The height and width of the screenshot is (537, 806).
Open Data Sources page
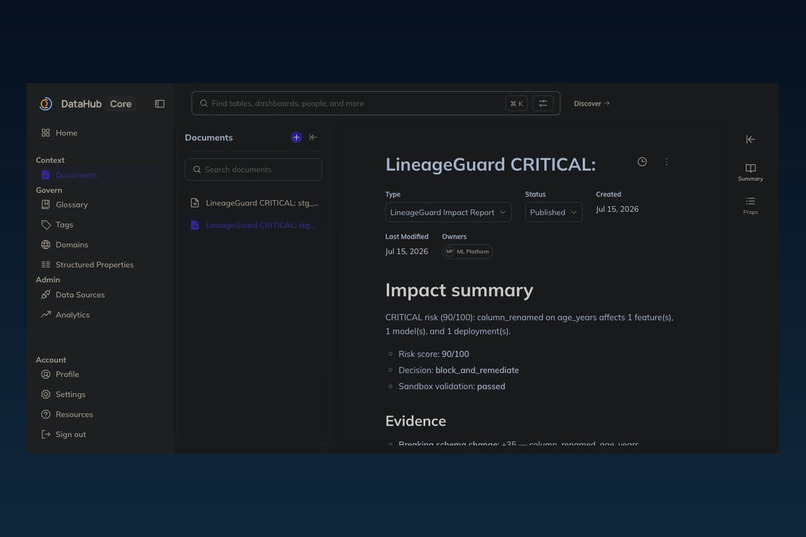(x=80, y=294)
